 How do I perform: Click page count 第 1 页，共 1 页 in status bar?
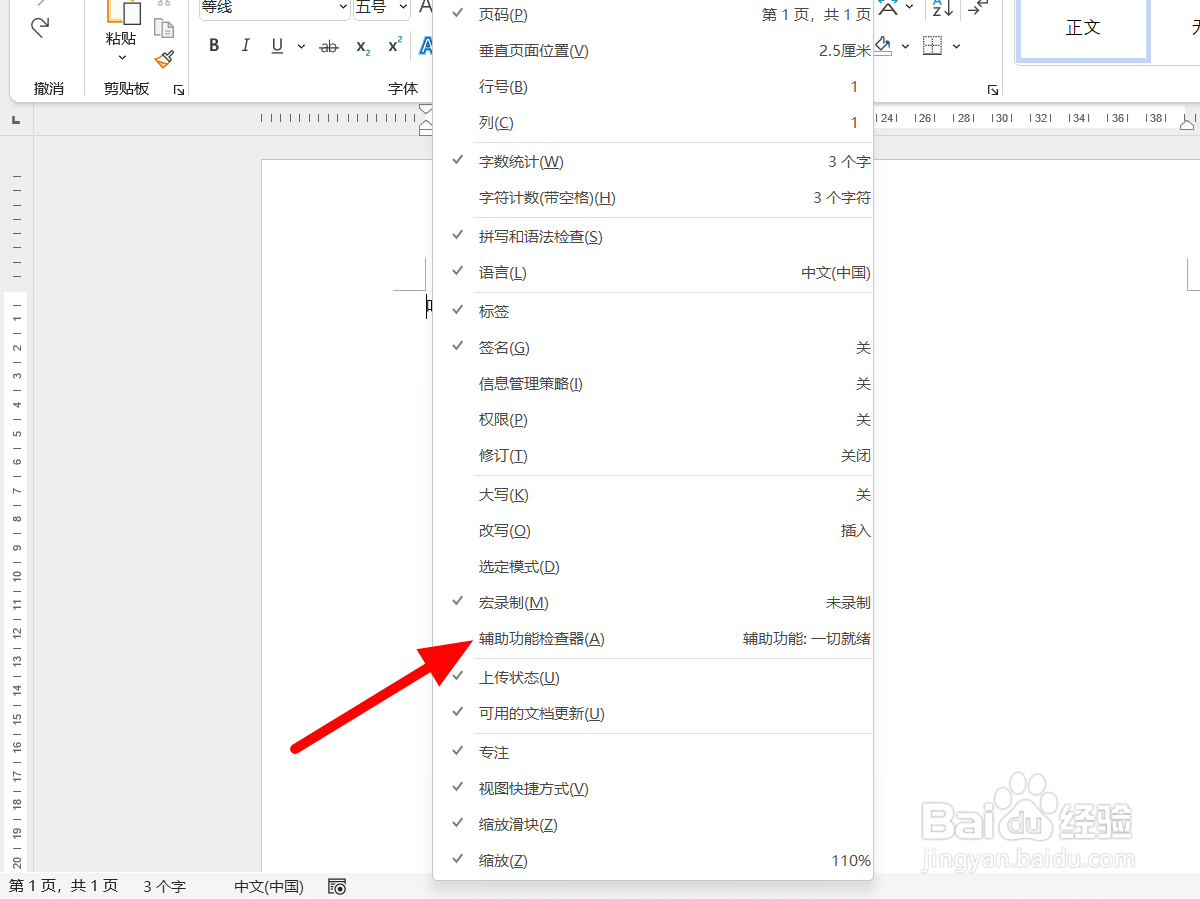(x=64, y=886)
